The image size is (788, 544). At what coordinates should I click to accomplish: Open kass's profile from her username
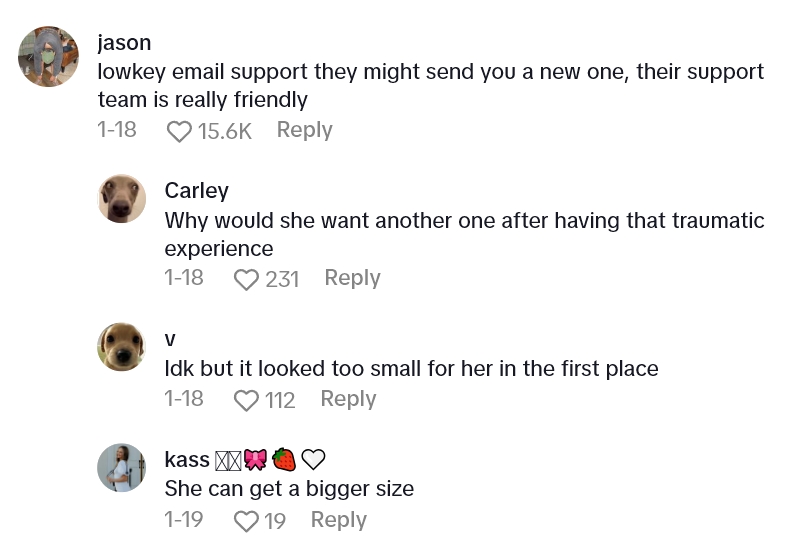tap(187, 460)
